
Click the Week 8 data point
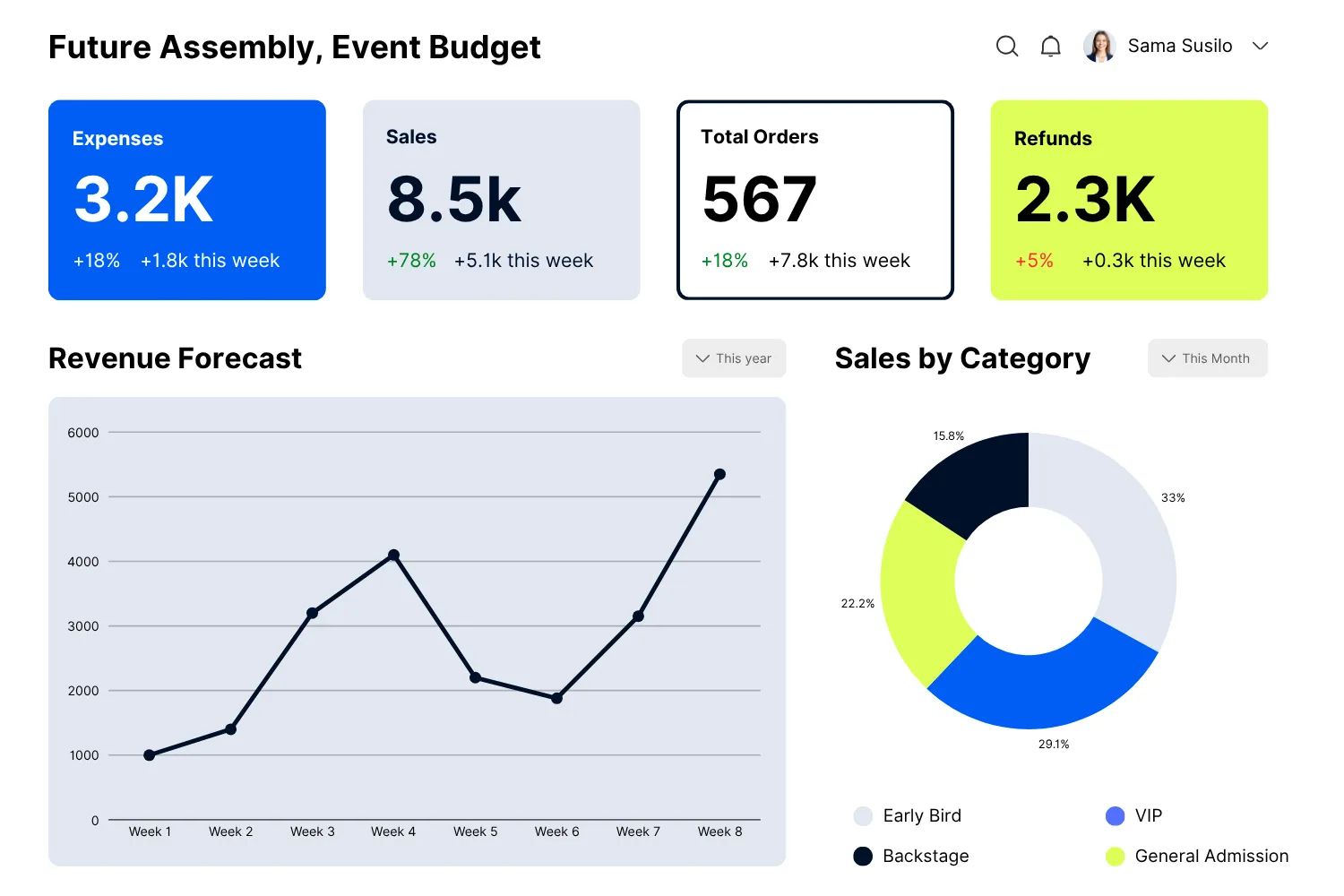click(719, 474)
